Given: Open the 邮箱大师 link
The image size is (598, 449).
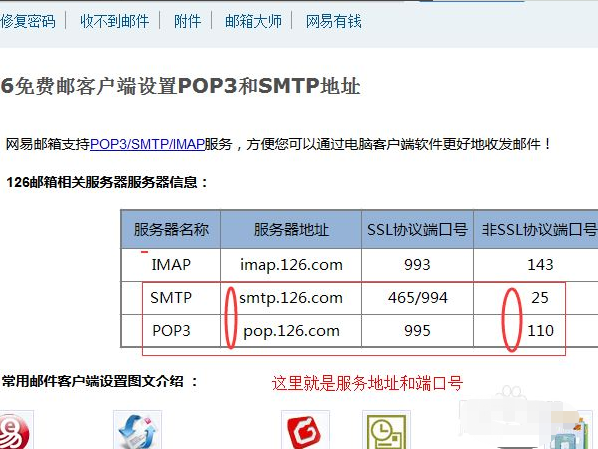Looking at the screenshot, I should tap(253, 21).
